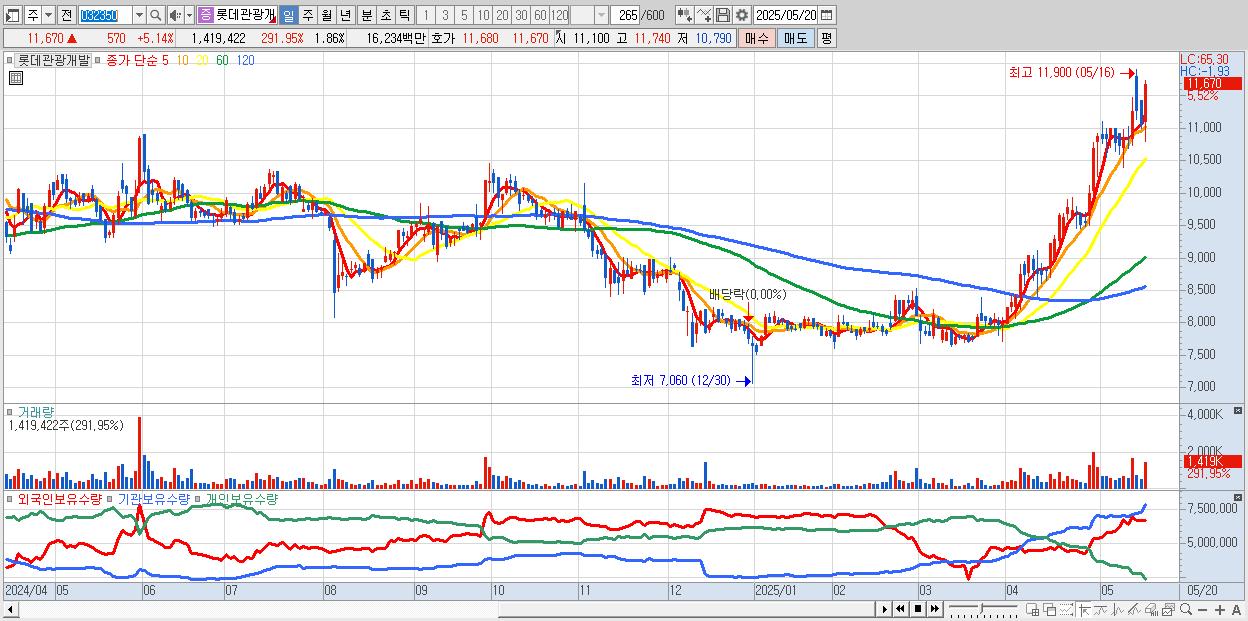Click the indicator add icon beside 600

coord(685,15)
